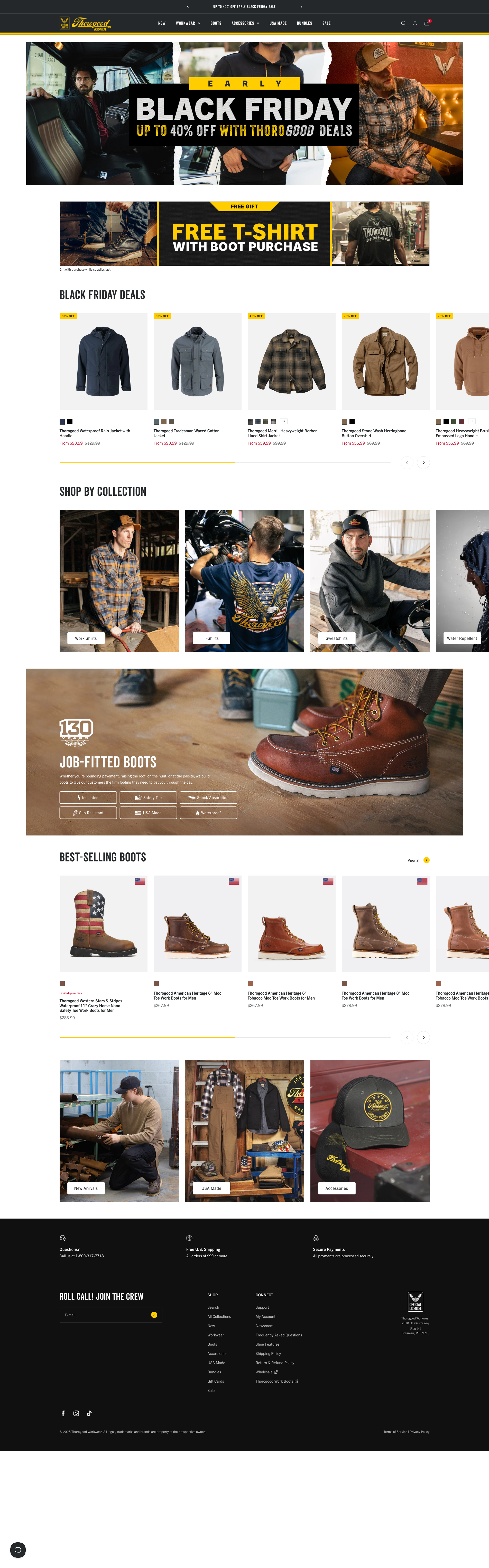The width and height of the screenshot is (489, 1568).
Task: Show next announcement bar message
Action: 301,7
